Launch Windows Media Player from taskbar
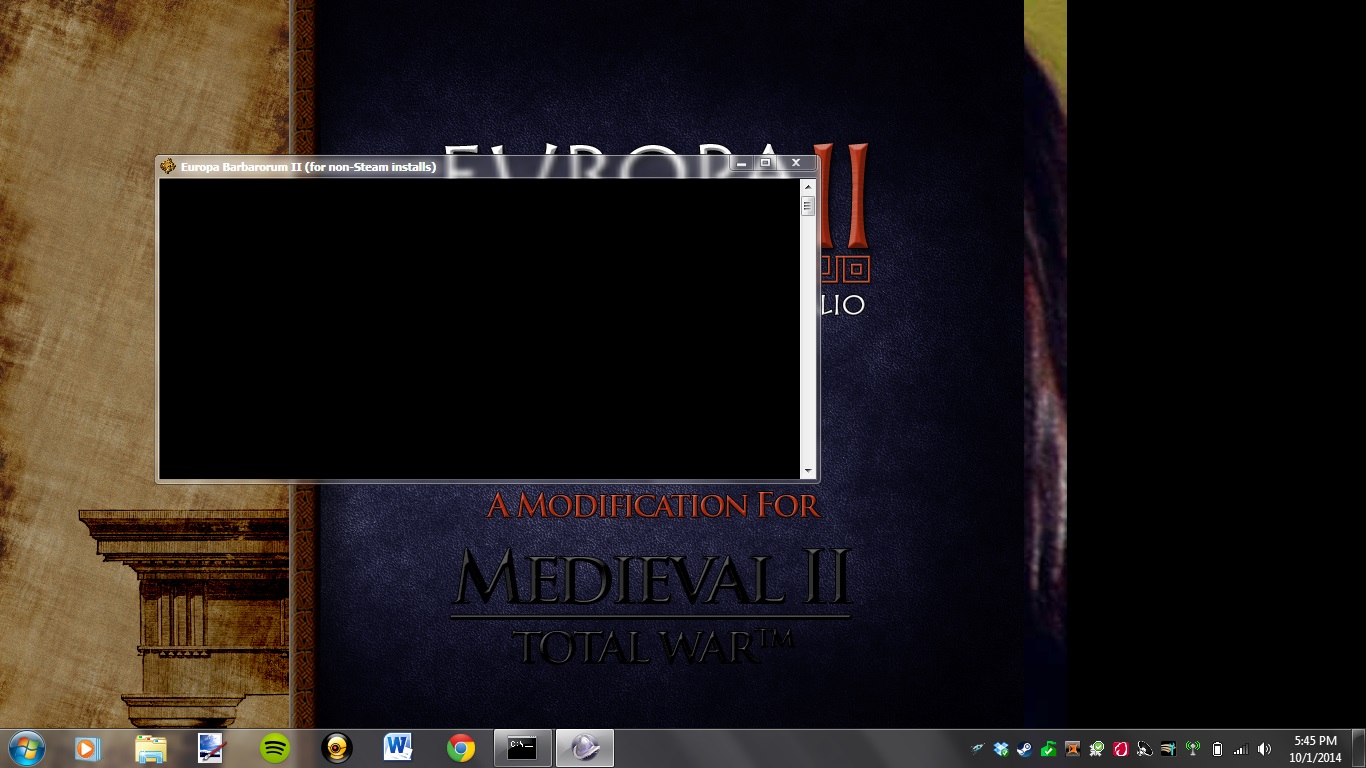The width and height of the screenshot is (1366, 768). [x=87, y=748]
